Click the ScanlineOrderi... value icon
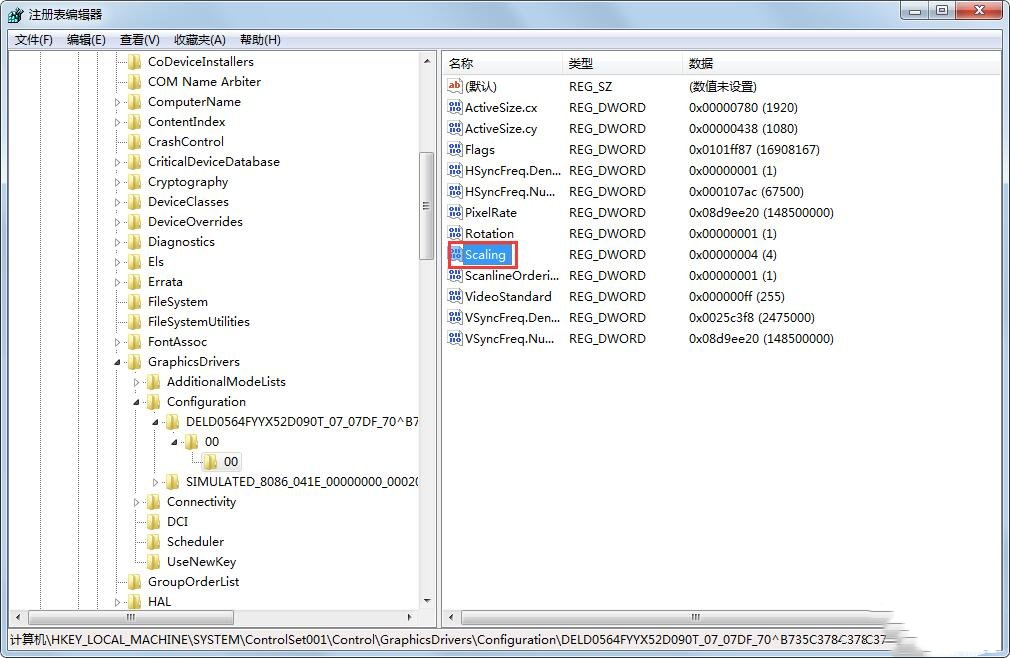The width and height of the screenshot is (1010, 658). 455,276
